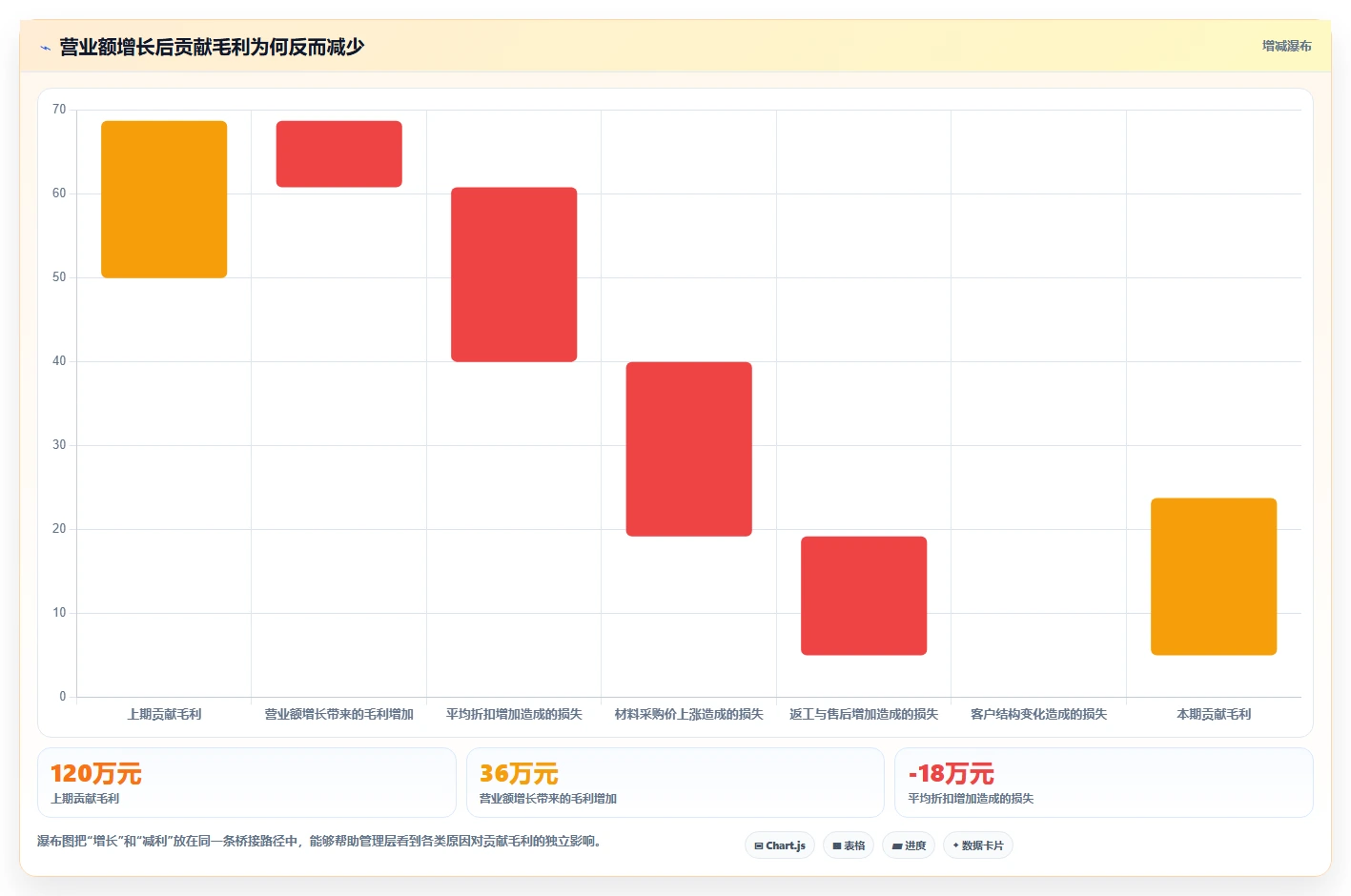Screen dimensions: 1351x896
Task: Click the footer note starting with 瀑布图把
Action: click(x=321, y=841)
